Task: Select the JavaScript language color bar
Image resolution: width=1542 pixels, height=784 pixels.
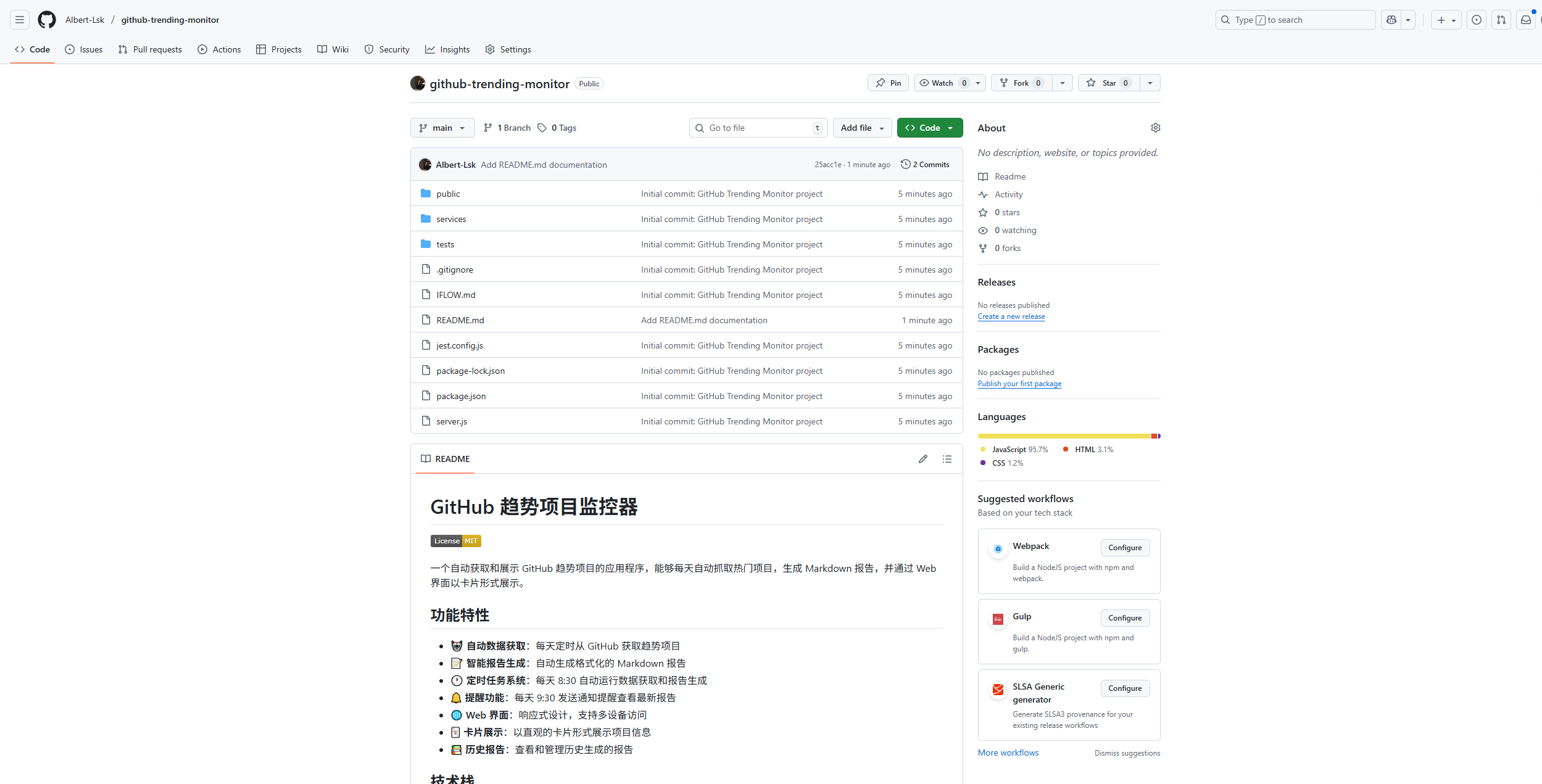Action: point(1061,436)
